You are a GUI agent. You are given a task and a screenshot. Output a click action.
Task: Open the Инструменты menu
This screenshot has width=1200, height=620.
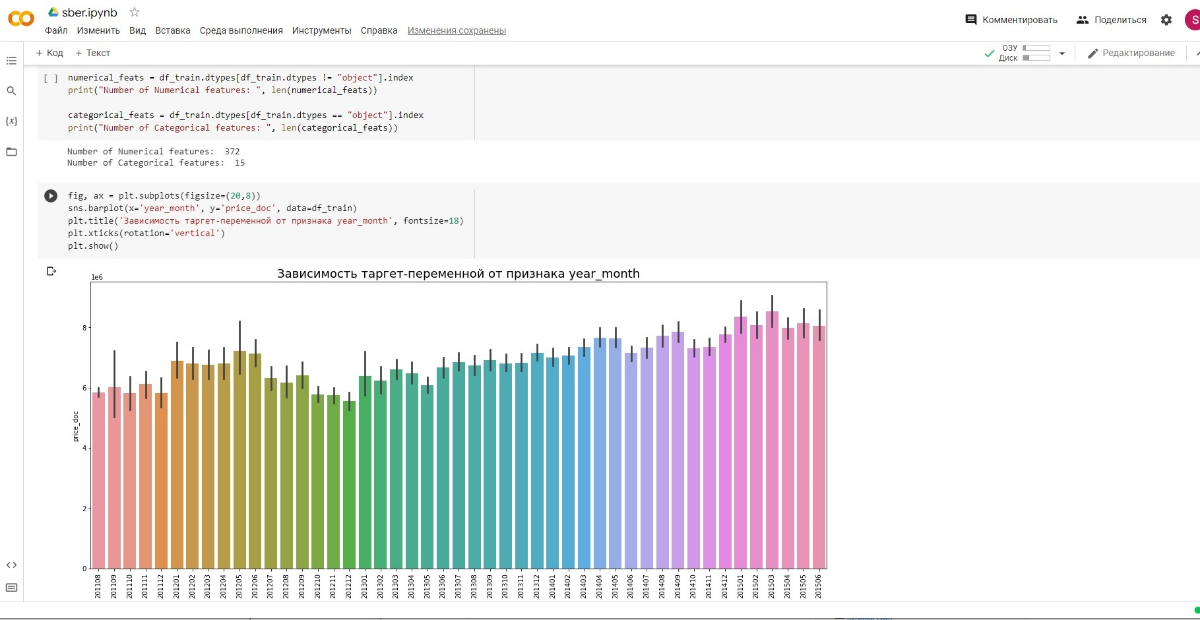(x=321, y=31)
